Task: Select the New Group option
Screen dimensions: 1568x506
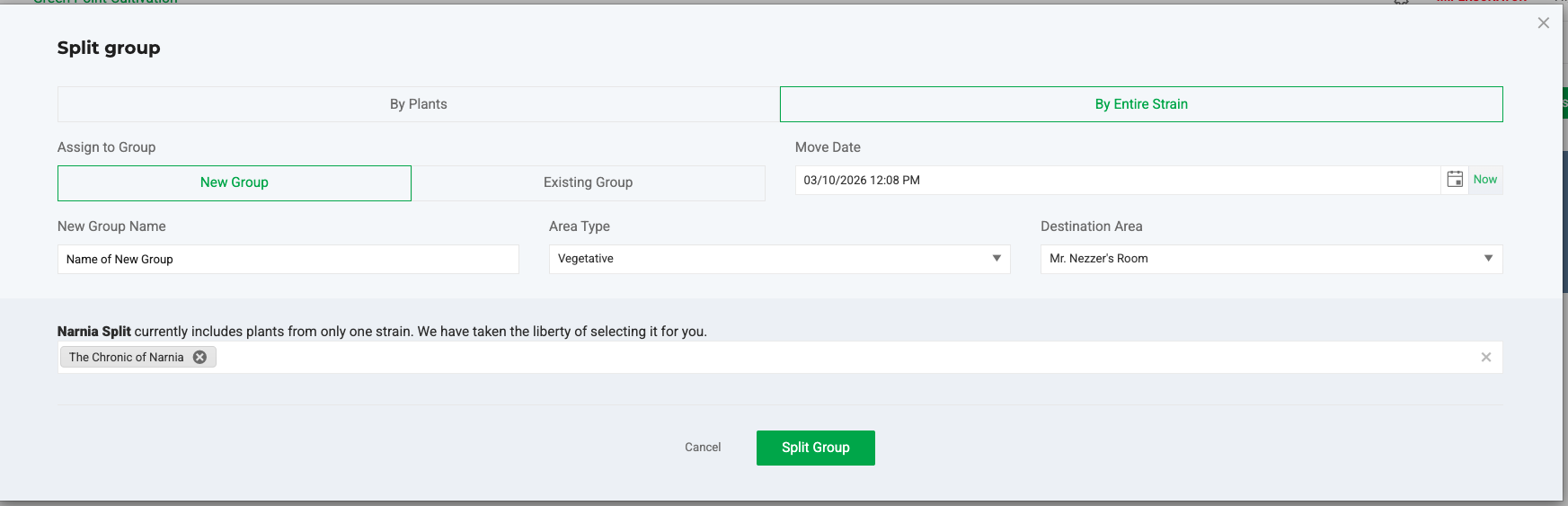Action: tap(235, 182)
